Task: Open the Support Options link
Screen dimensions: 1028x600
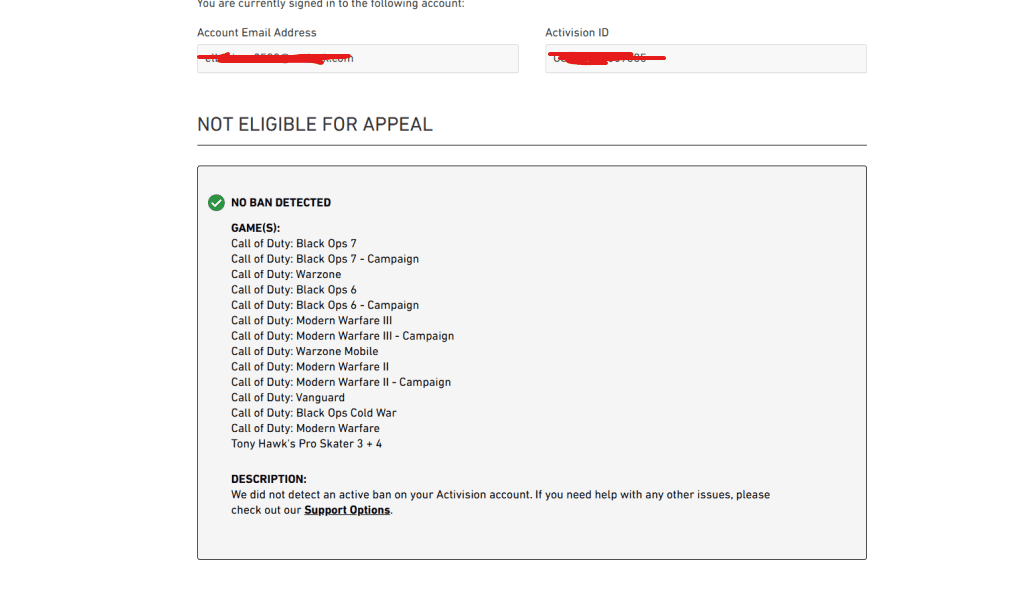Action: pos(347,510)
